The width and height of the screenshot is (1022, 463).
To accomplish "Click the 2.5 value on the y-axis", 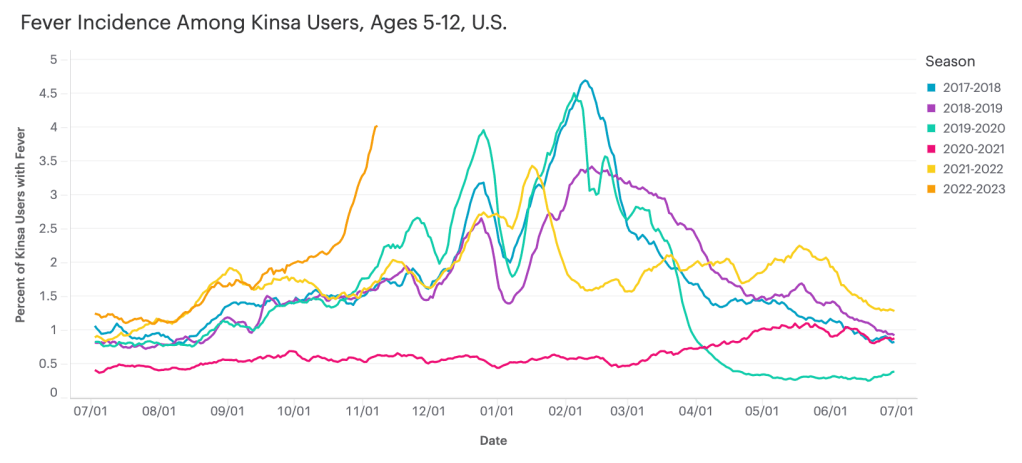I will [48, 229].
